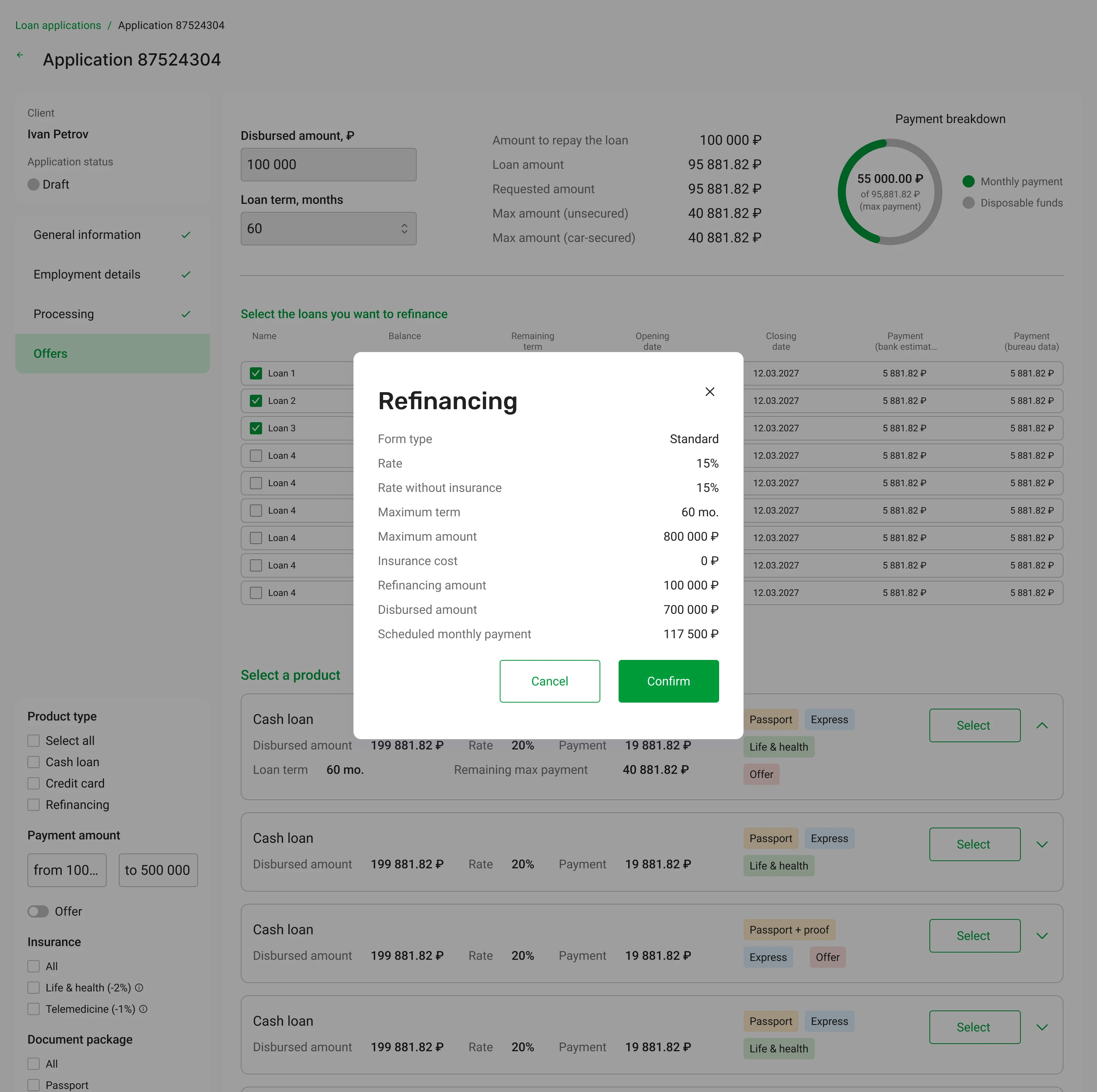The height and width of the screenshot is (1092, 1097).
Task: Check the first Loan 4 checkbox
Action: click(256, 455)
